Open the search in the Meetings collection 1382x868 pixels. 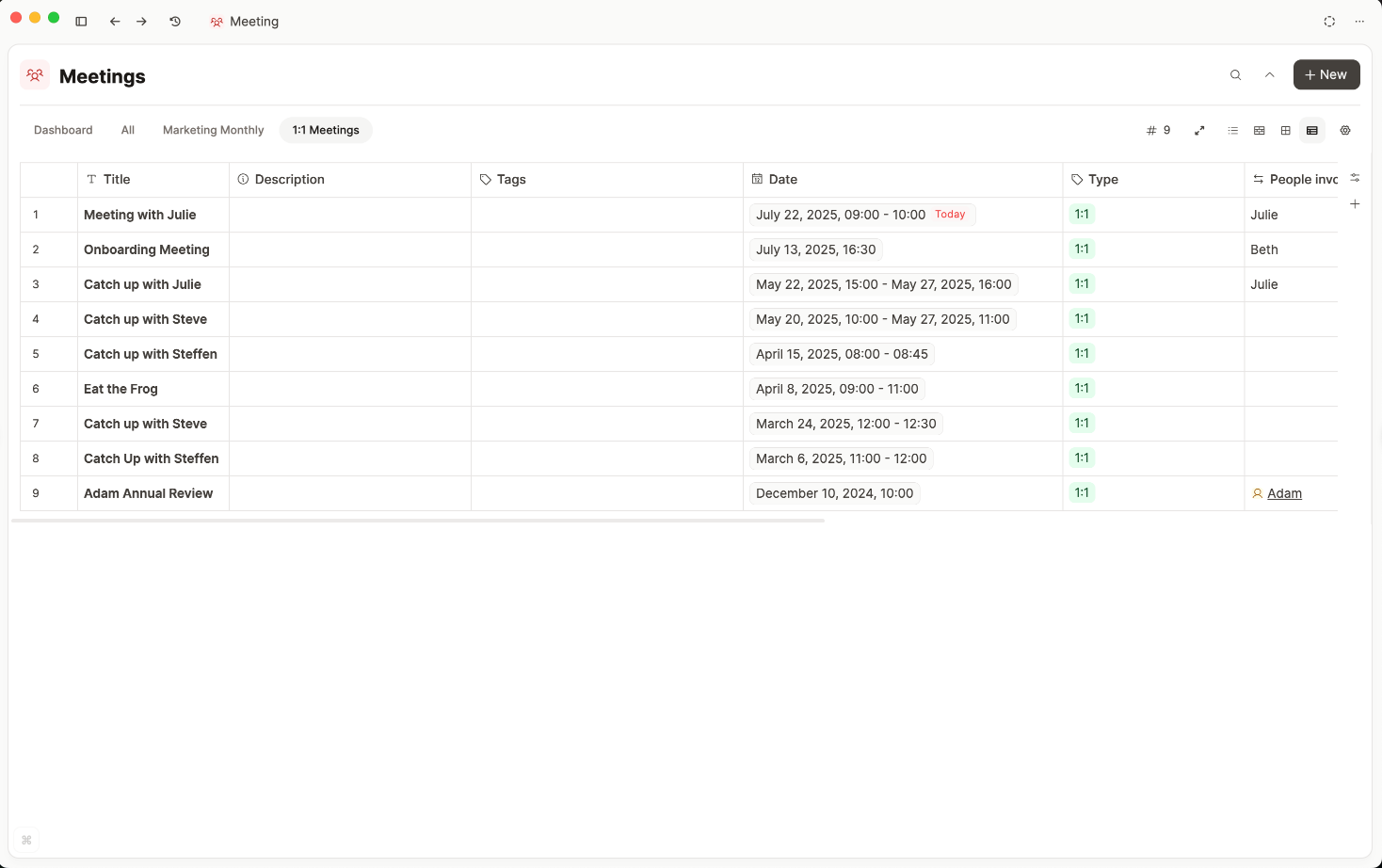pyautogui.click(x=1235, y=74)
